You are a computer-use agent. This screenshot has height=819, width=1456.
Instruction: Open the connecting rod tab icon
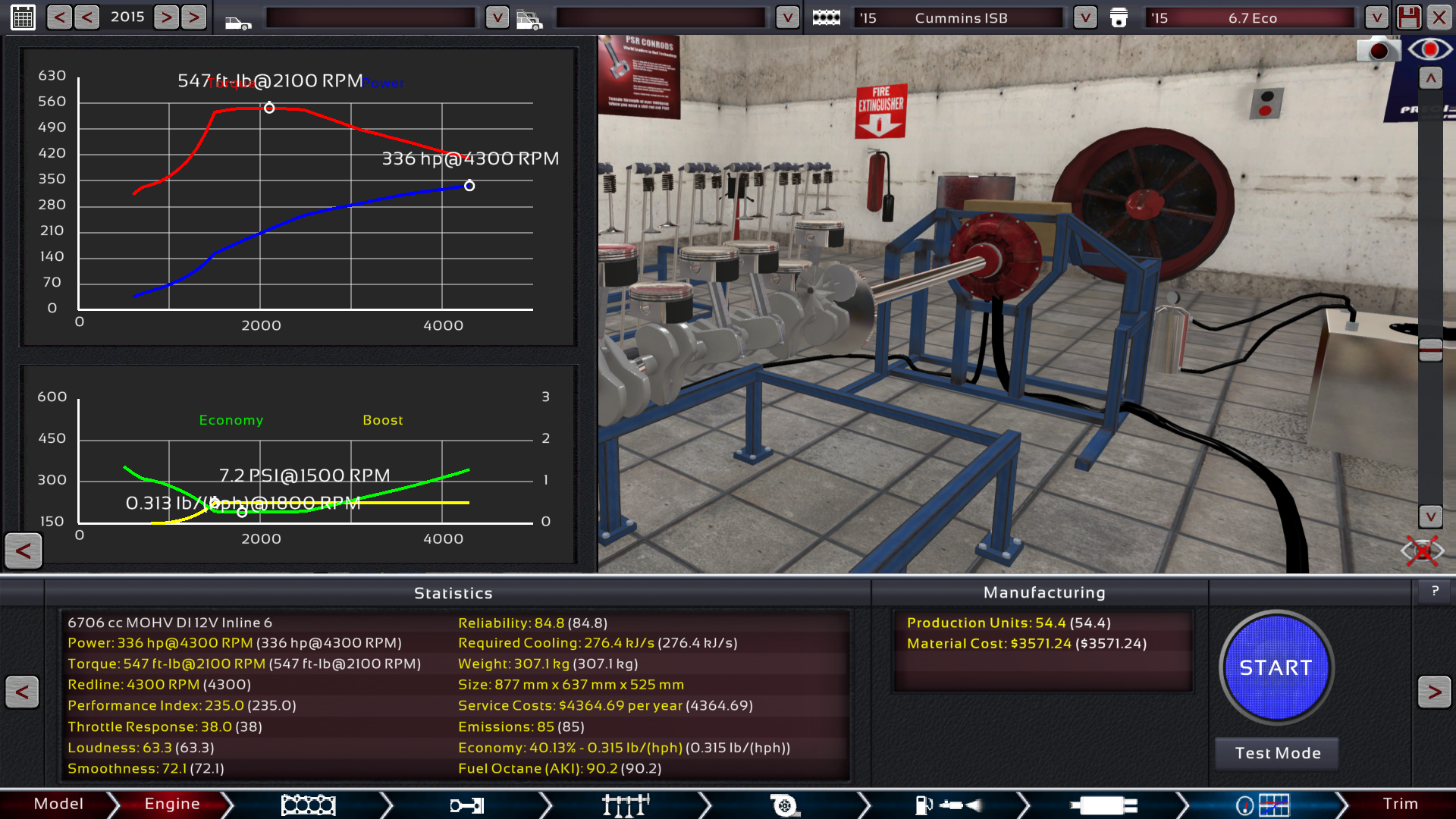(466, 805)
